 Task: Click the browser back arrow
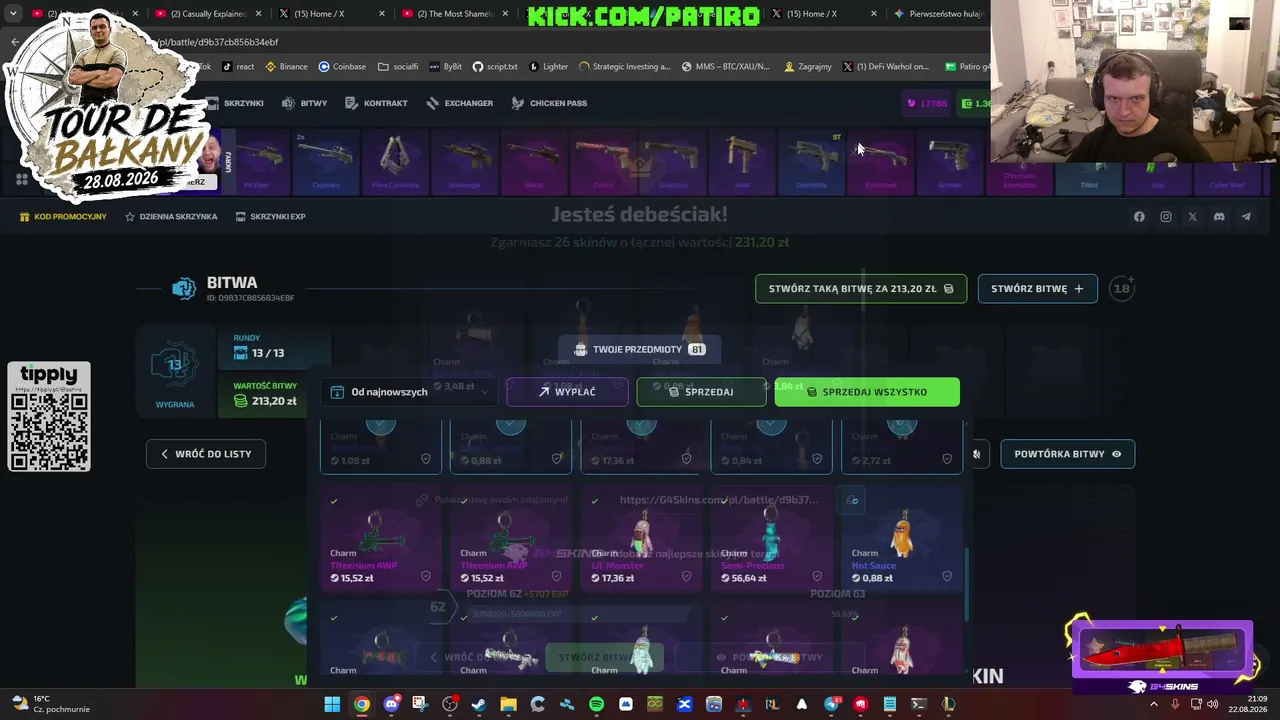click(14, 42)
